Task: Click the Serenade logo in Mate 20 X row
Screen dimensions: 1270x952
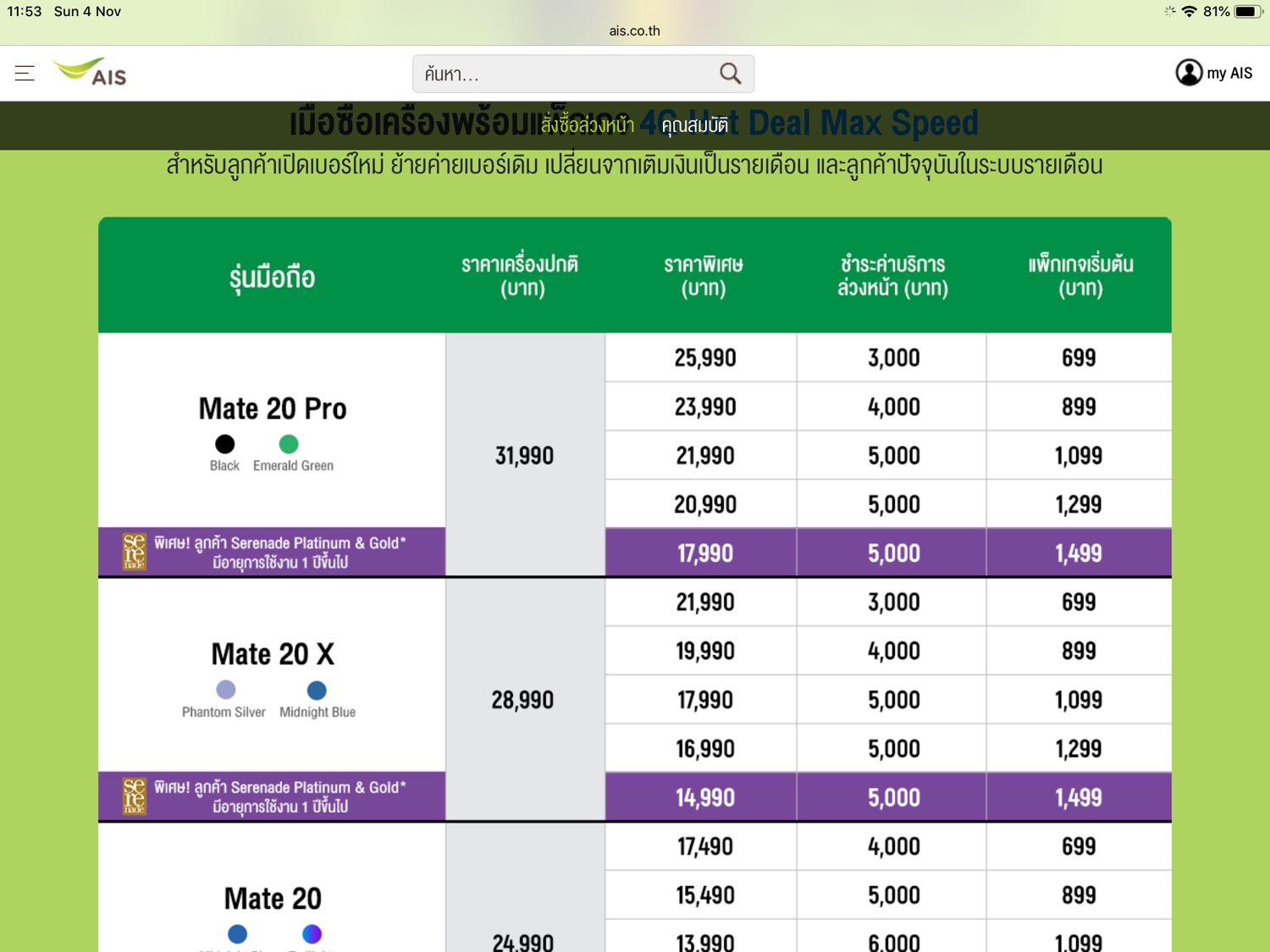Action: tap(135, 796)
